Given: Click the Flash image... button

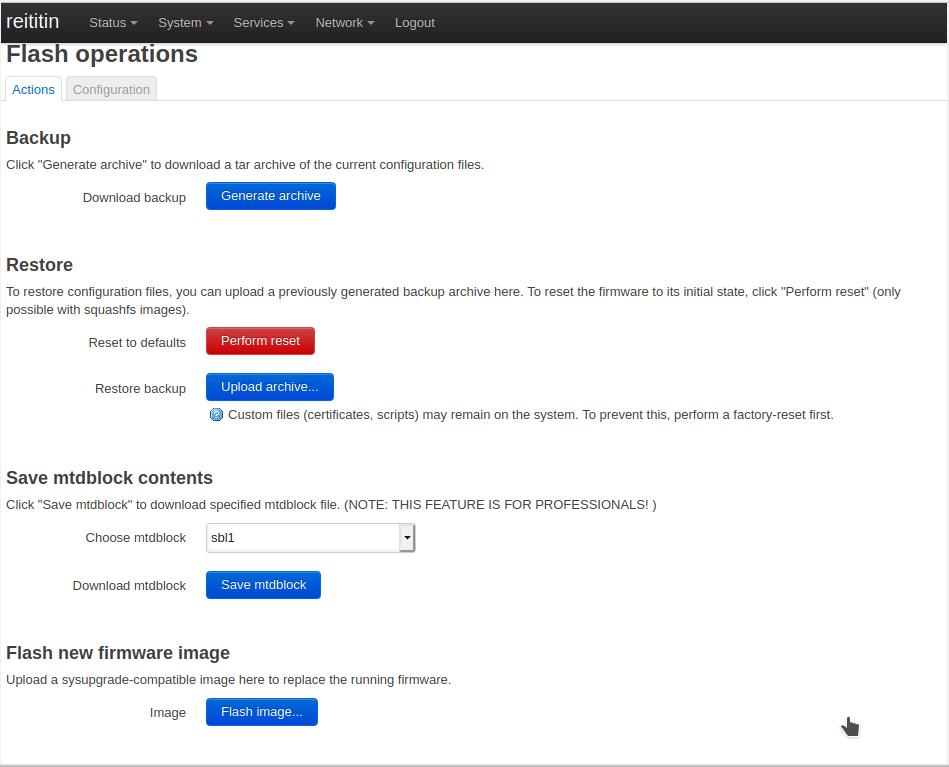Looking at the screenshot, I should (261, 712).
